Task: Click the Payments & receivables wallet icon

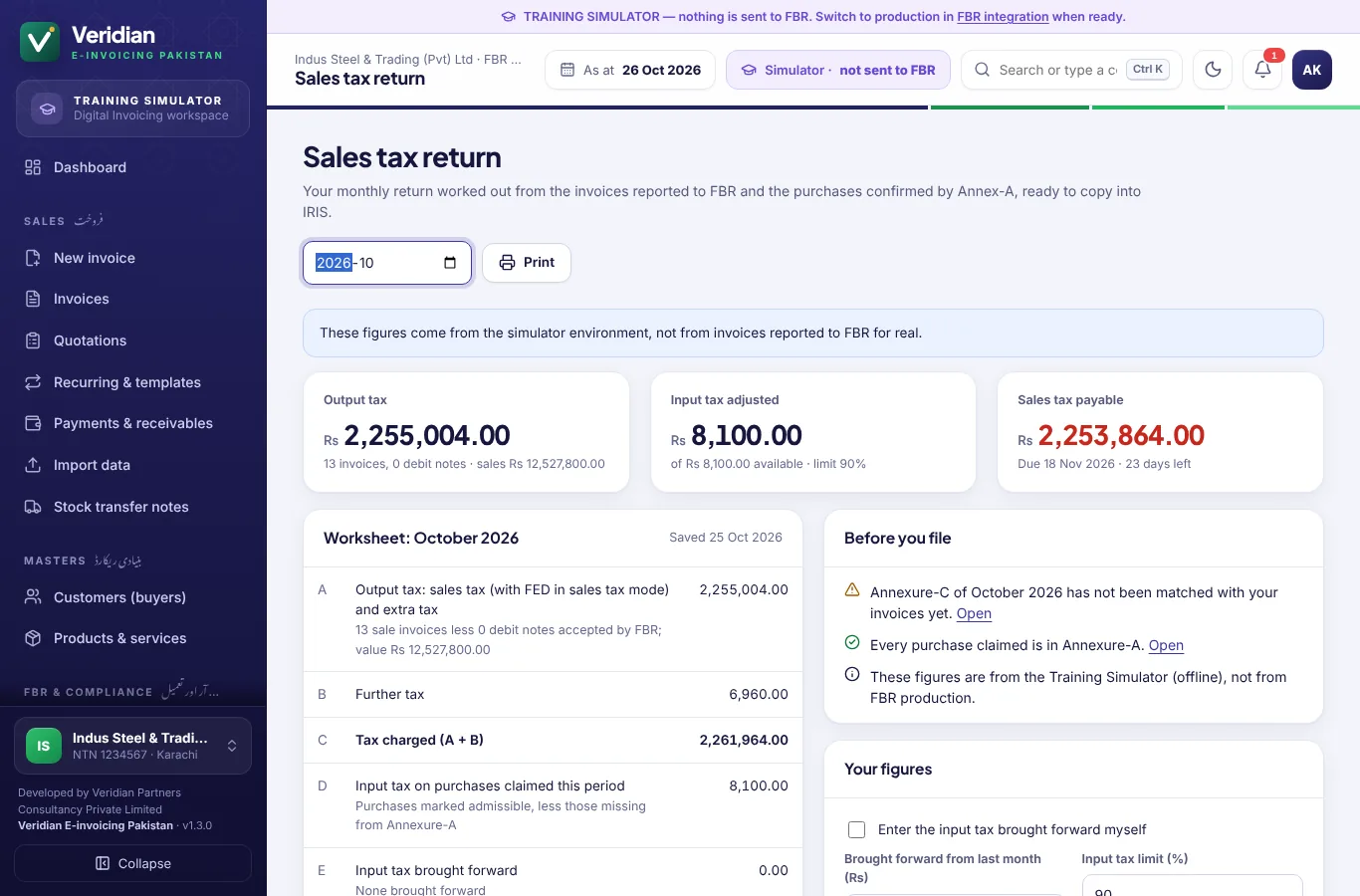Action: point(33,423)
